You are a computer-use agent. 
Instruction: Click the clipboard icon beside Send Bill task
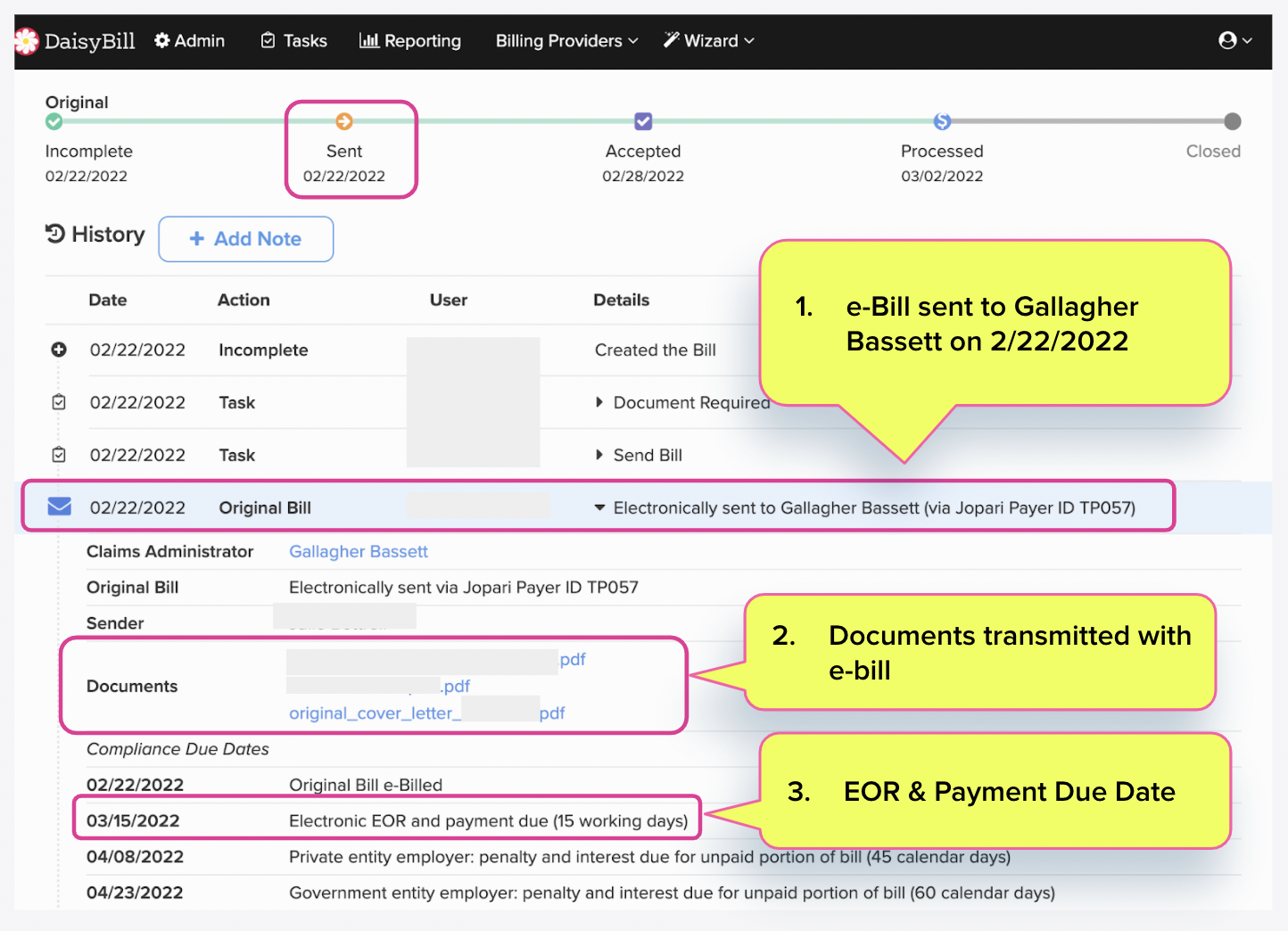pos(59,455)
